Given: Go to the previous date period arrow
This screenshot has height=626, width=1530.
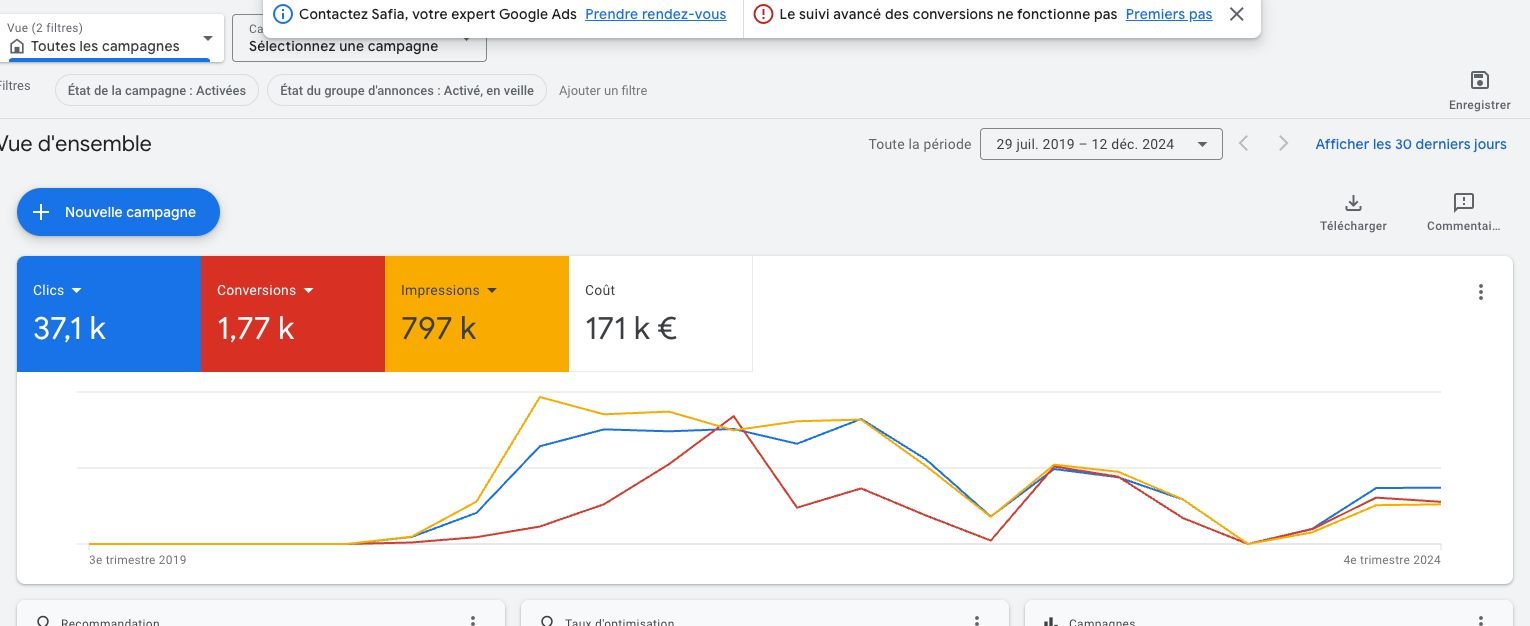Looking at the screenshot, I should tap(1244, 144).
